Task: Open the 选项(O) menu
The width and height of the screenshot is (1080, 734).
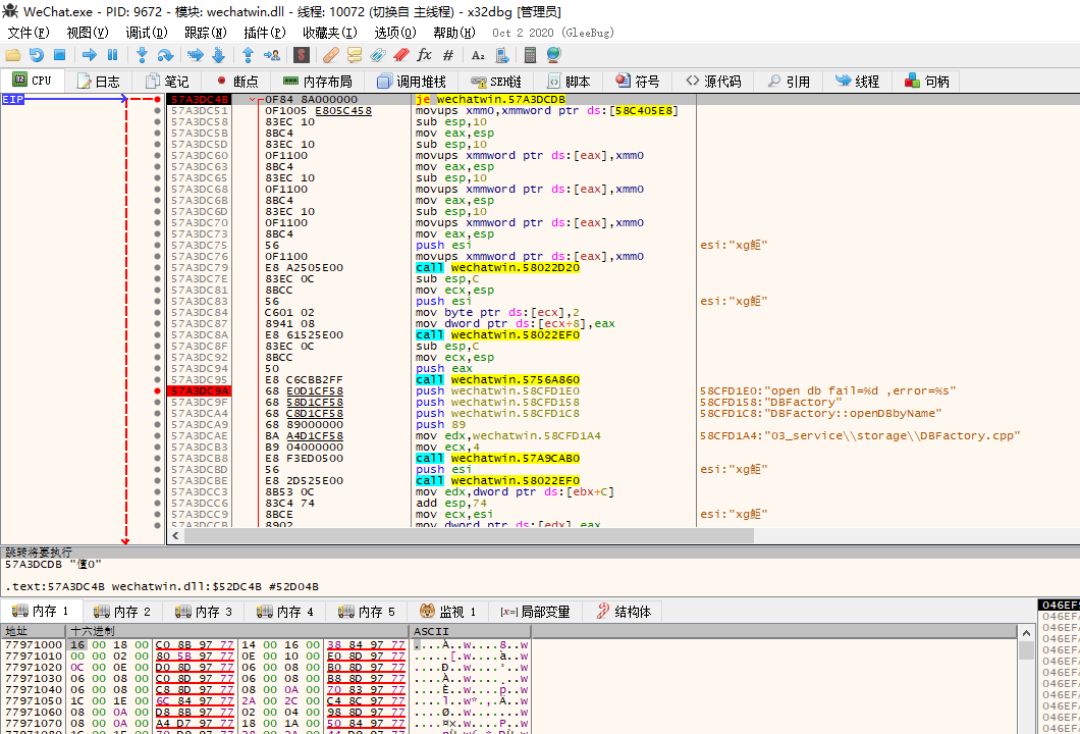Action: 395,32
